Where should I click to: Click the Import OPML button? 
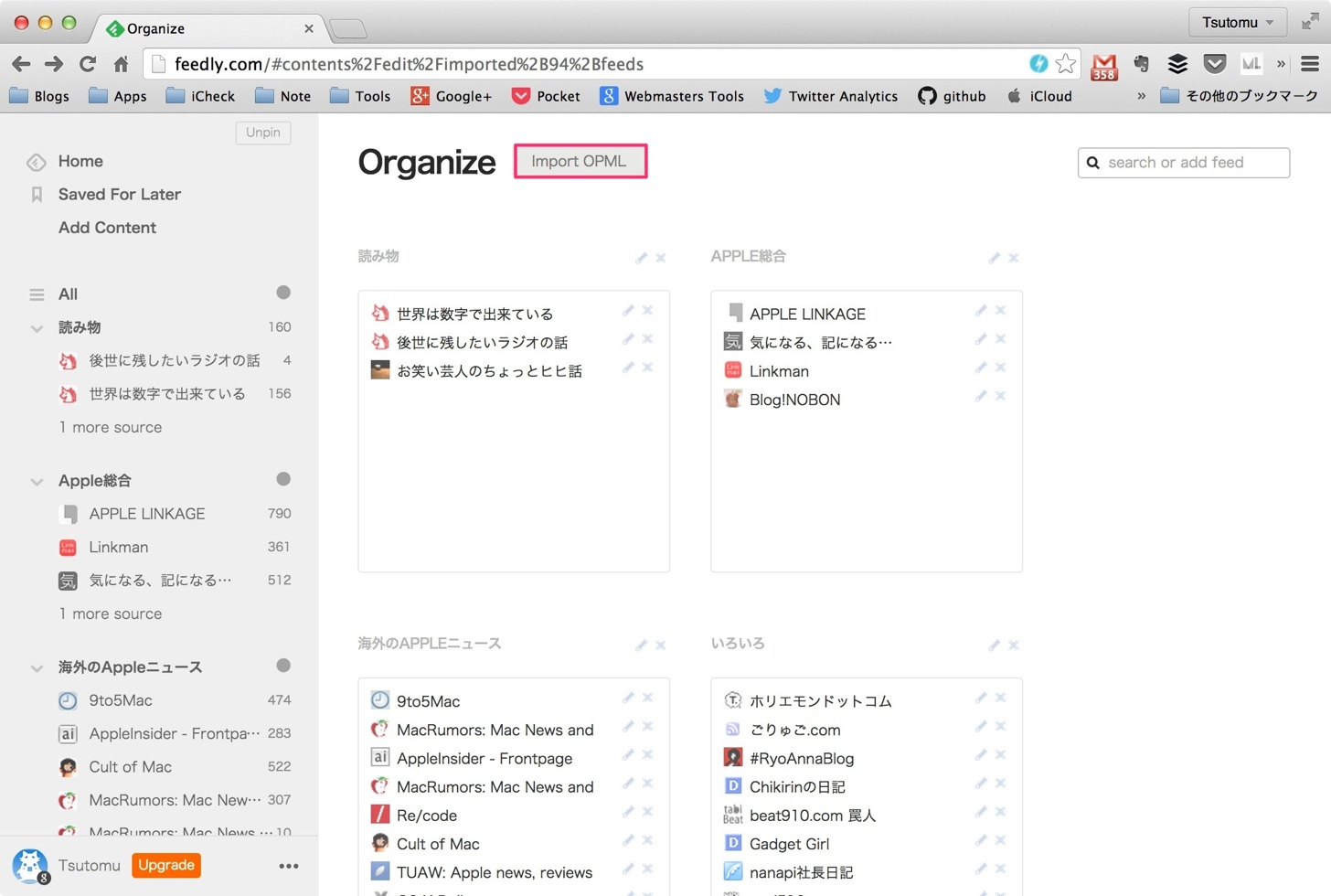(580, 161)
